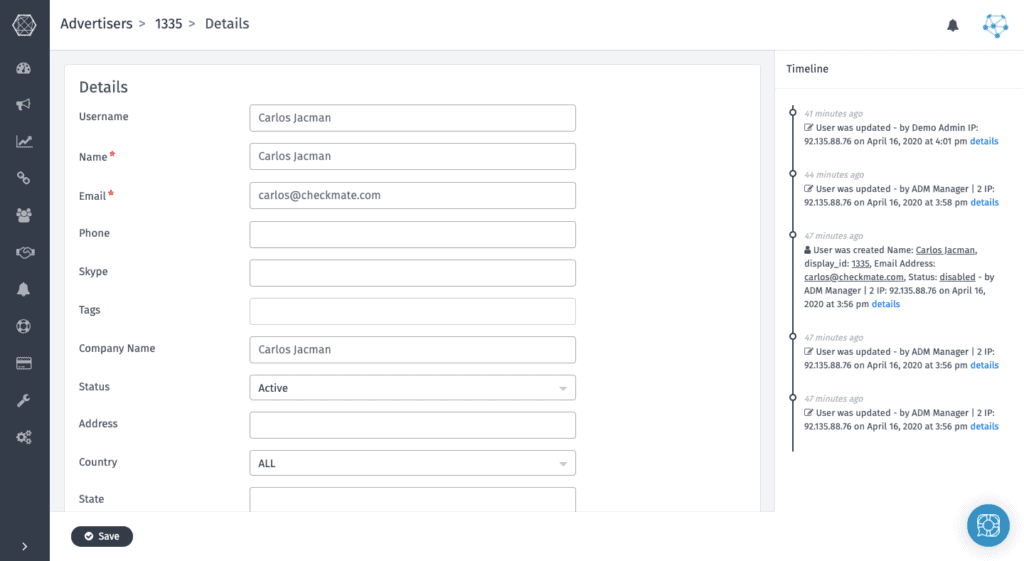Open the floating lifebuoy help button

pyautogui.click(x=988, y=525)
